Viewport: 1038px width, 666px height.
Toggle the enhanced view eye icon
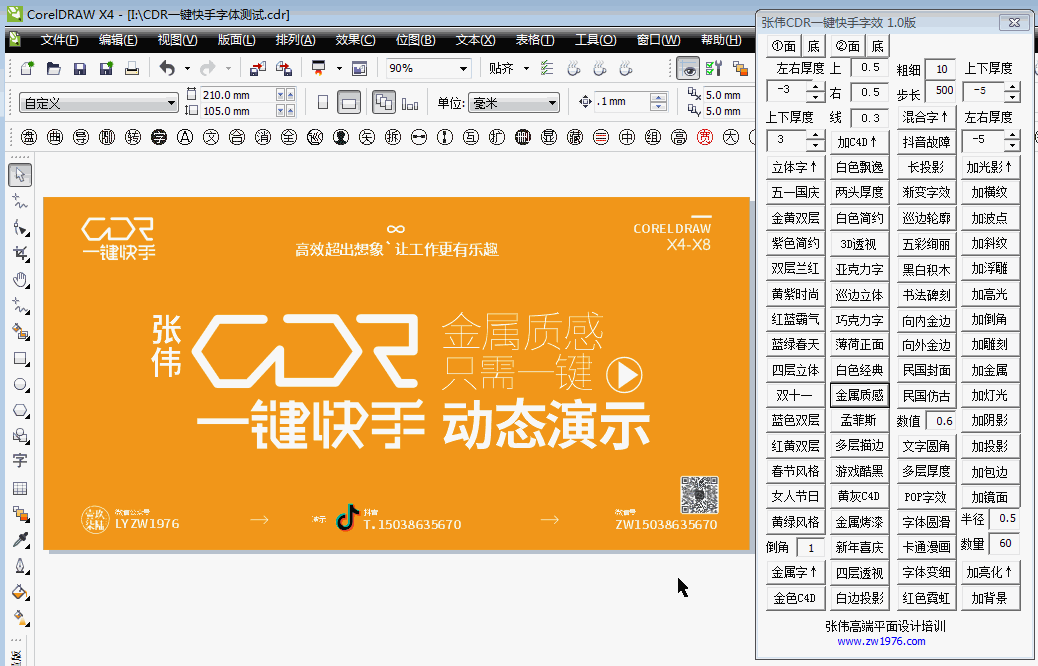coord(690,68)
